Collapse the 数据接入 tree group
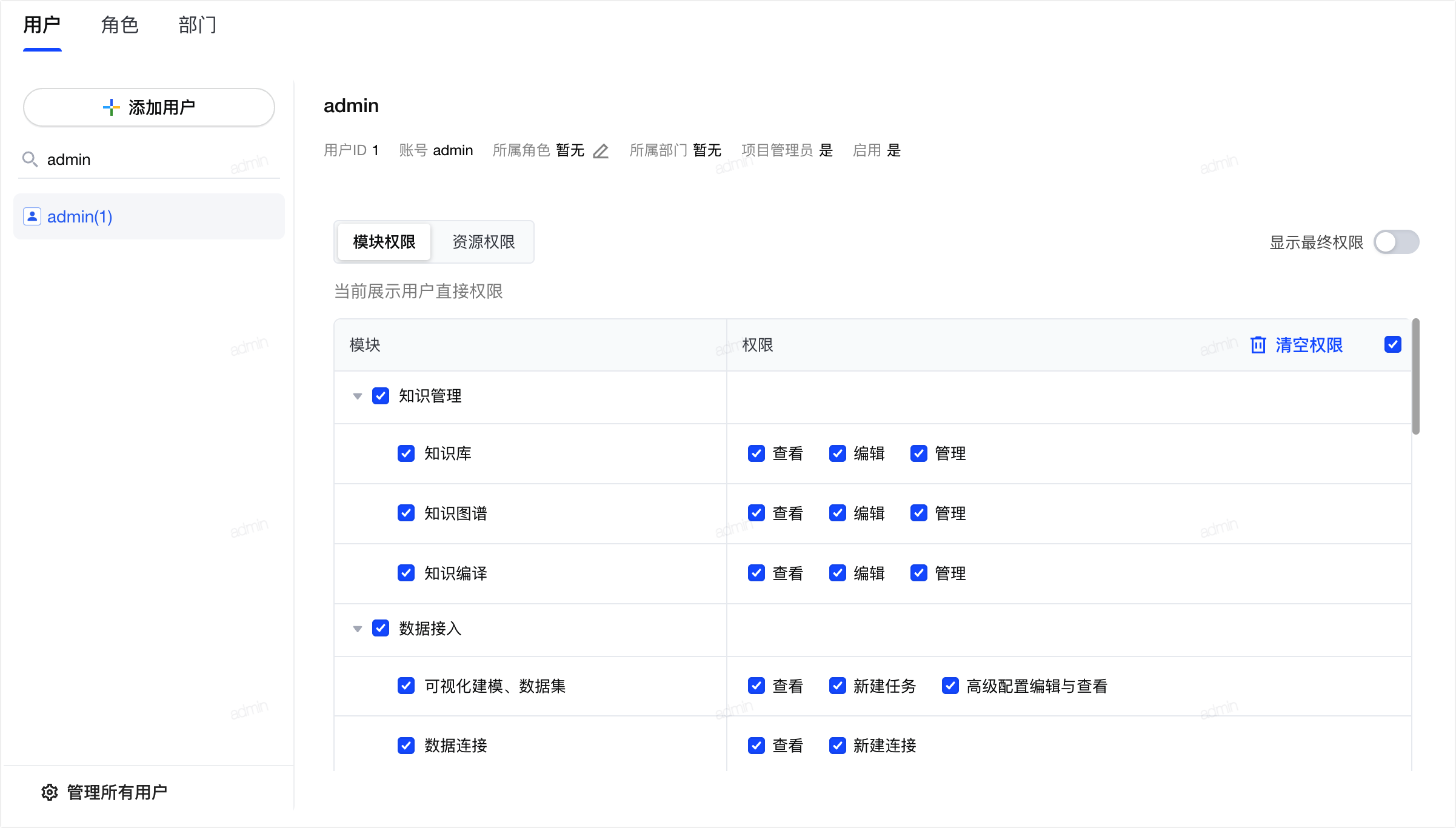Image resolution: width=1456 pixels, height=828 pixels. [x=358, y=629]
